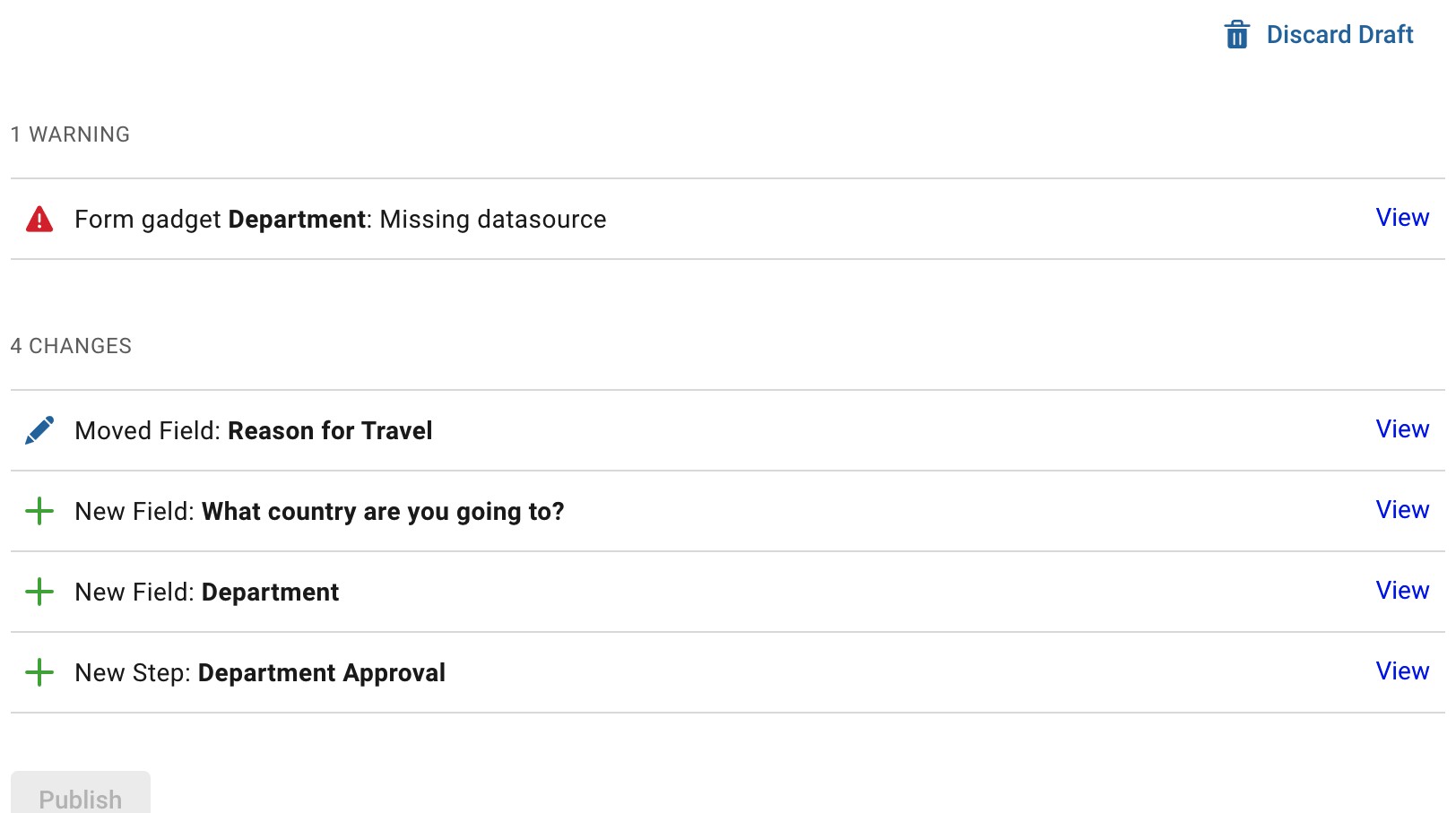Select the New Field: Department entry text
Viewport: 1456px width, 813px height.
point(207,592)
